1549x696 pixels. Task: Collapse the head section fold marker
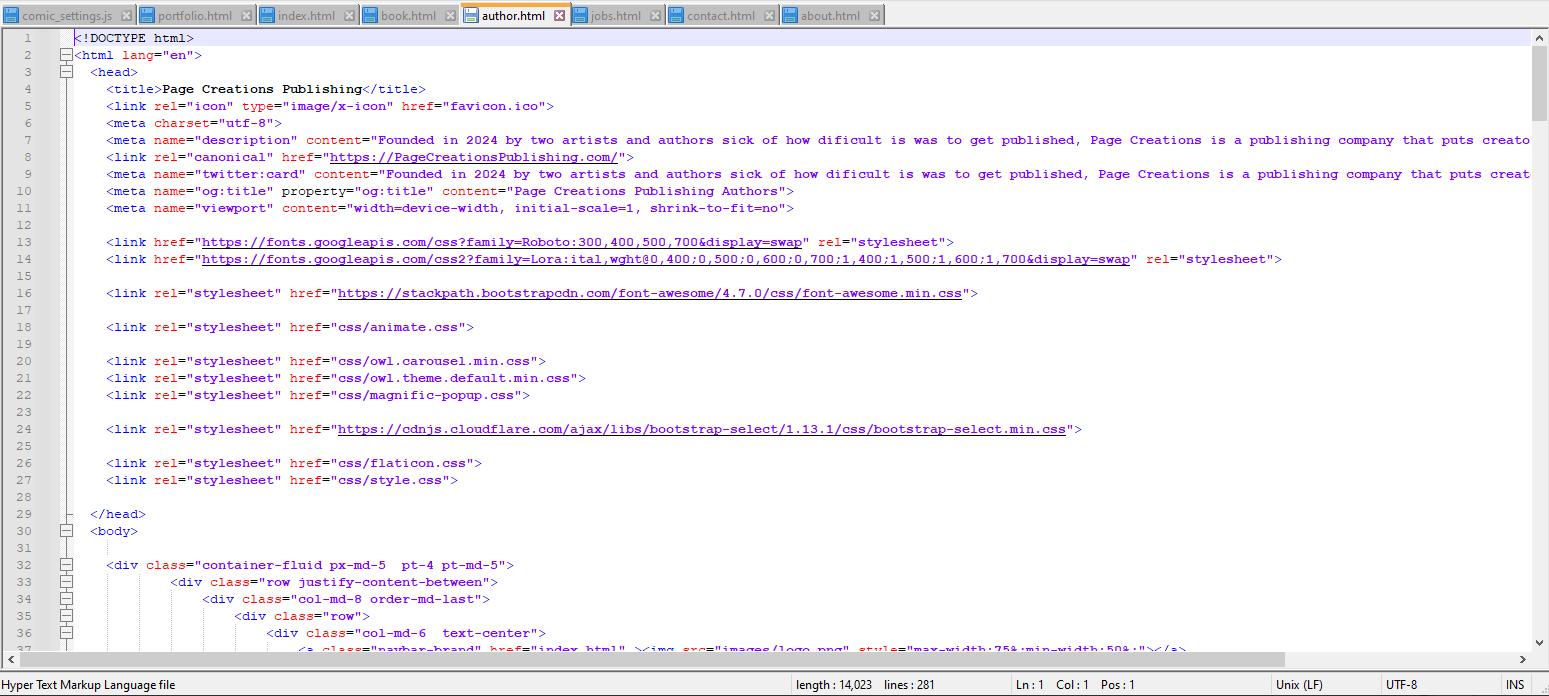[x=66, y=72]
